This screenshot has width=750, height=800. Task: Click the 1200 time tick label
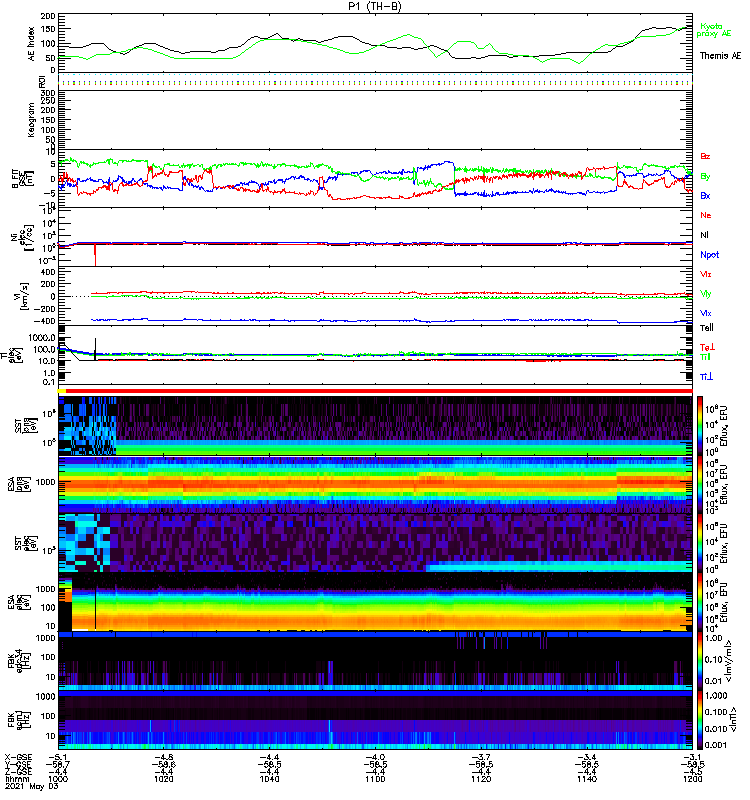692,779
